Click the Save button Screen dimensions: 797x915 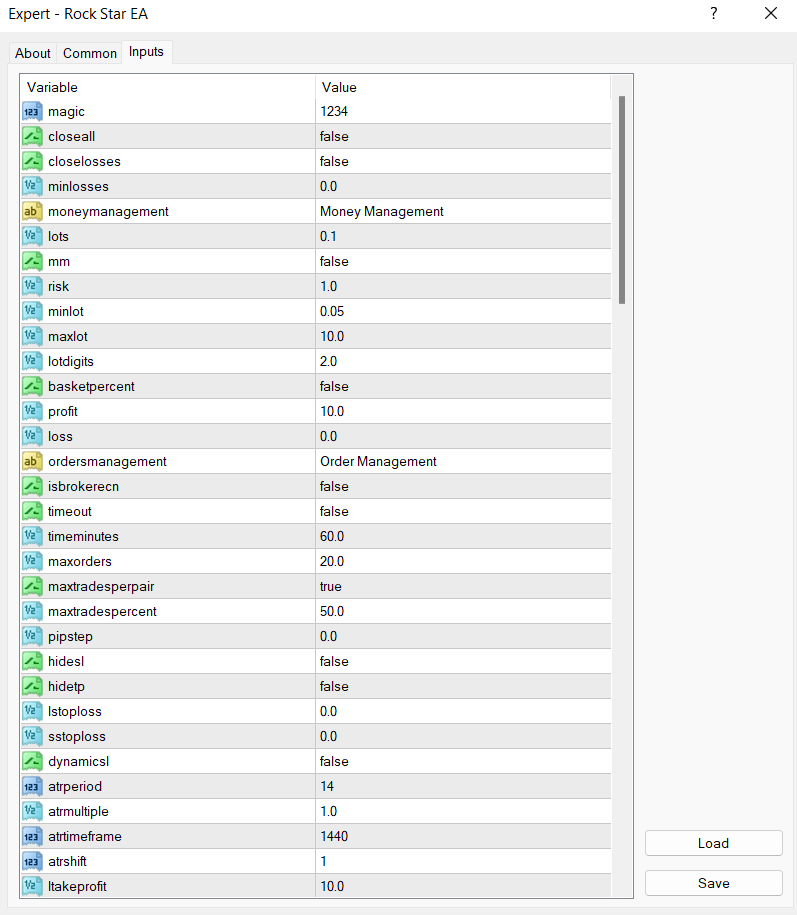714,883
